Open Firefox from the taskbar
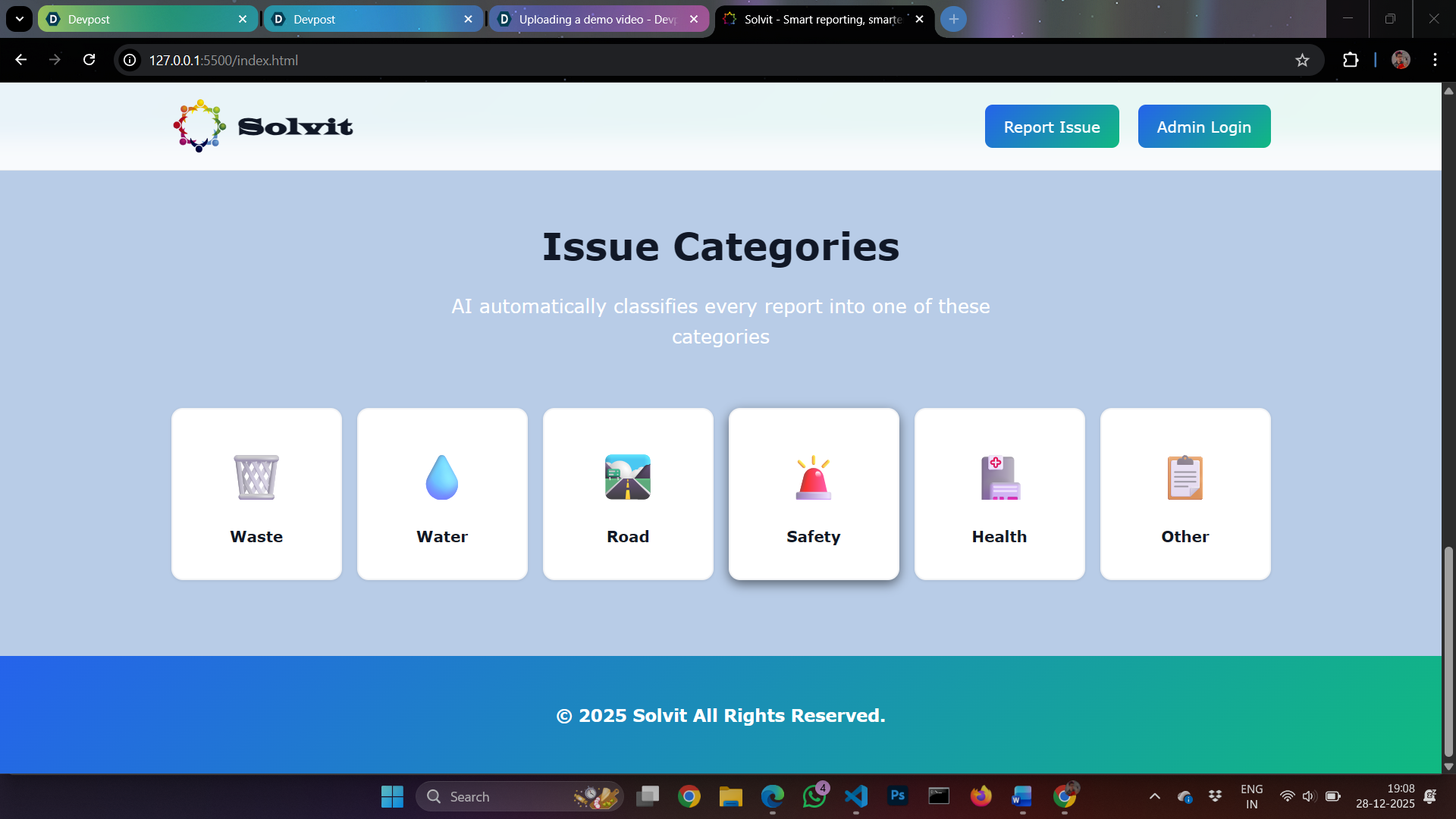Viewport: 1456px width, 819px height. (981, 796)
